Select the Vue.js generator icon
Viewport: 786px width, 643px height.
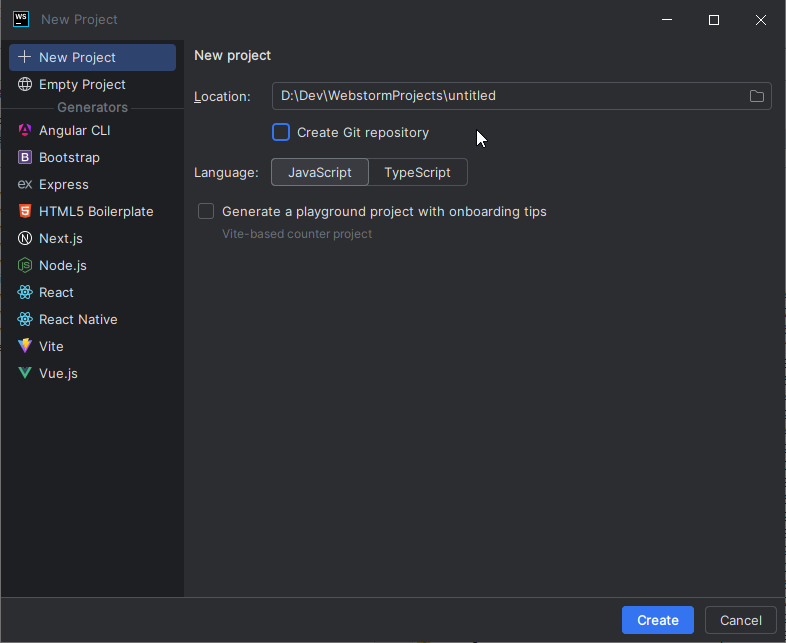[x=25, y=373]
